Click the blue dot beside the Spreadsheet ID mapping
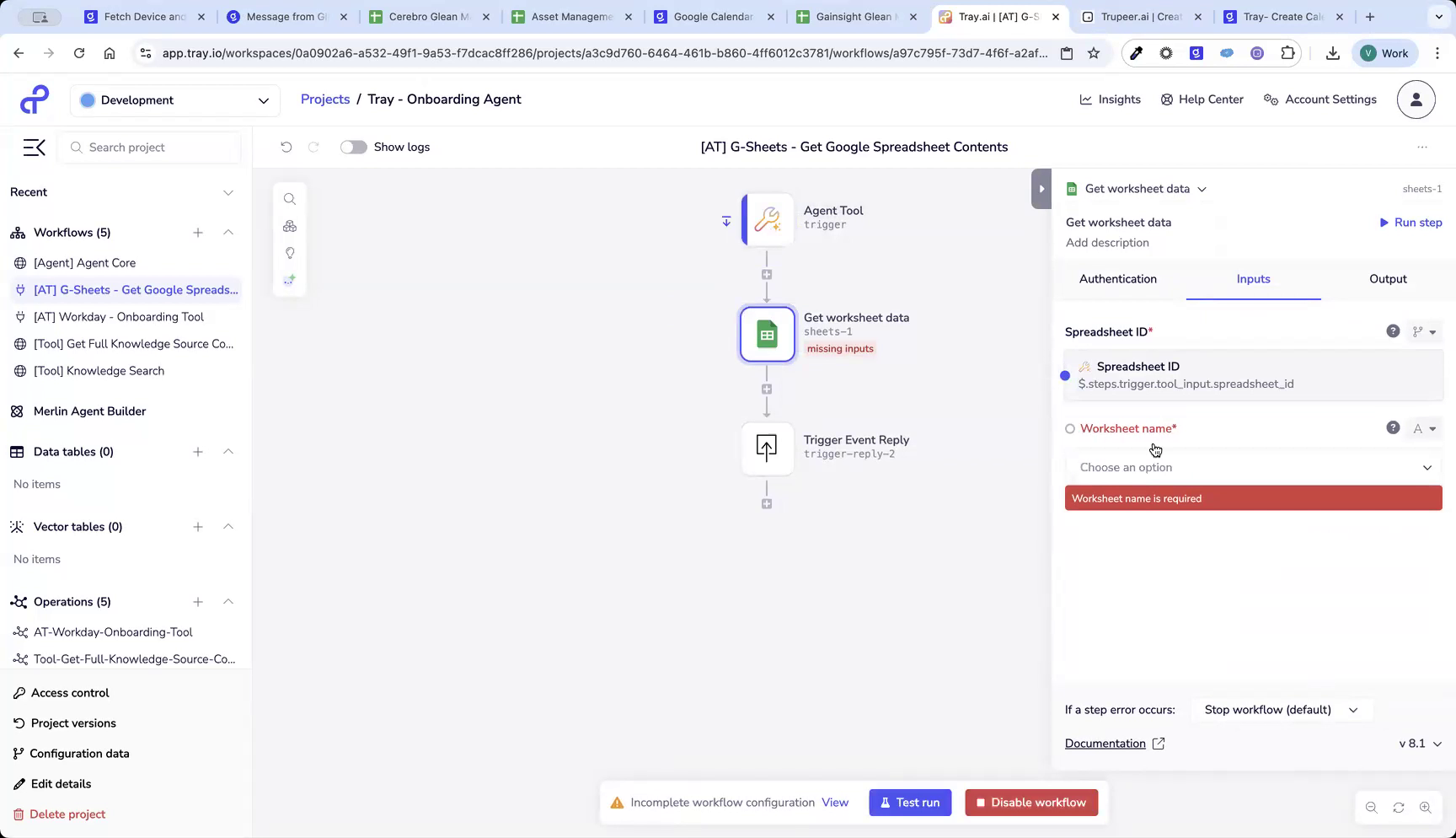Screen dimensions: 1456x838 1065,375
